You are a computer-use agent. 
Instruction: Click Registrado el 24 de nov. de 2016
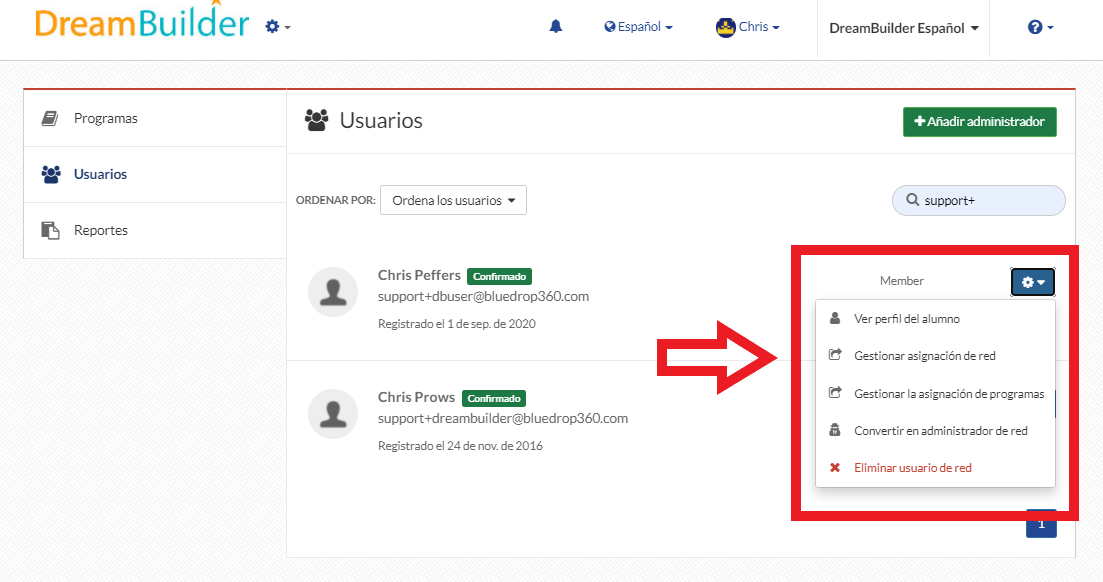(460, 445)
